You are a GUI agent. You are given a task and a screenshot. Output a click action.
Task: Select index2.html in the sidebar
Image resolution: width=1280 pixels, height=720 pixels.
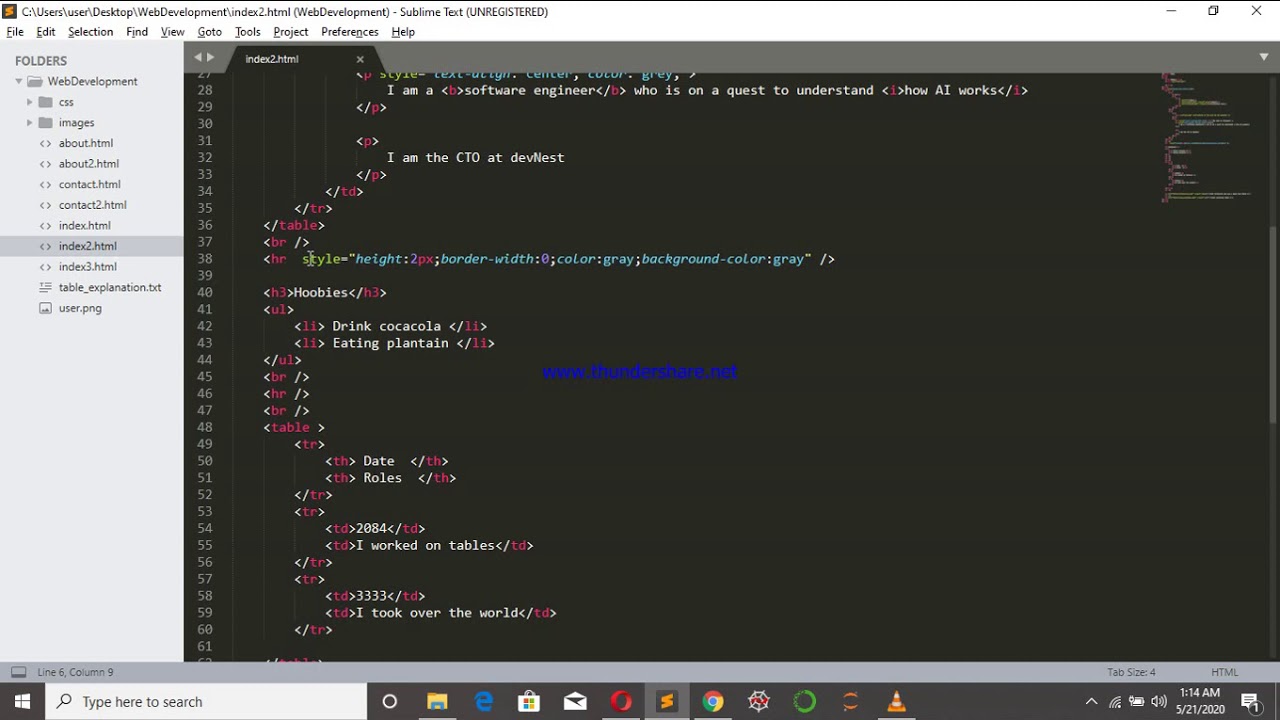[x=88, y=246]
